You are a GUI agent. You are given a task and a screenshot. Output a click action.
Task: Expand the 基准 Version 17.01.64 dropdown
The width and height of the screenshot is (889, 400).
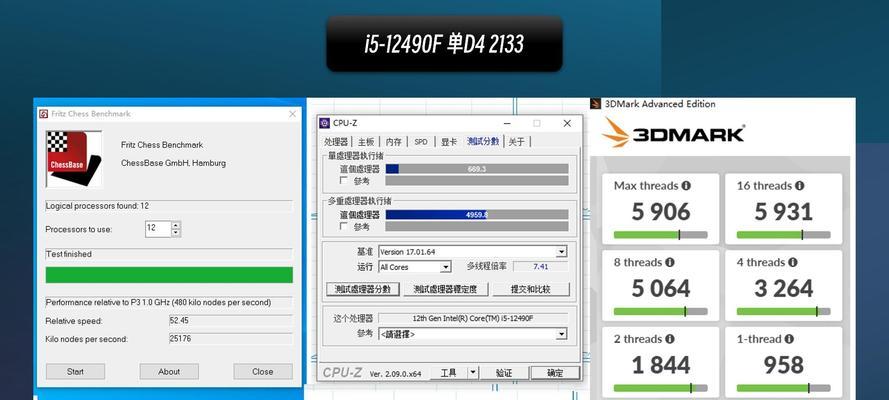click(x=561, y=252)
